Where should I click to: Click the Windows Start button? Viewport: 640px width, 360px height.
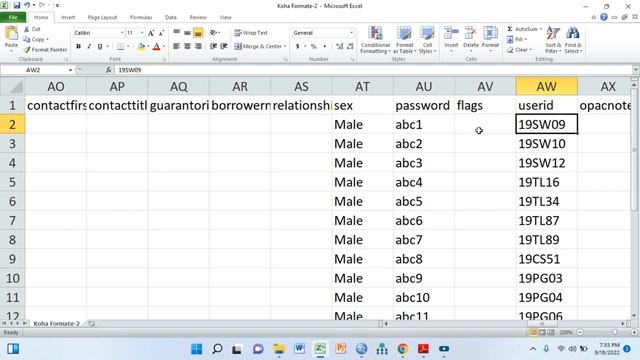(x=196, y=349)
